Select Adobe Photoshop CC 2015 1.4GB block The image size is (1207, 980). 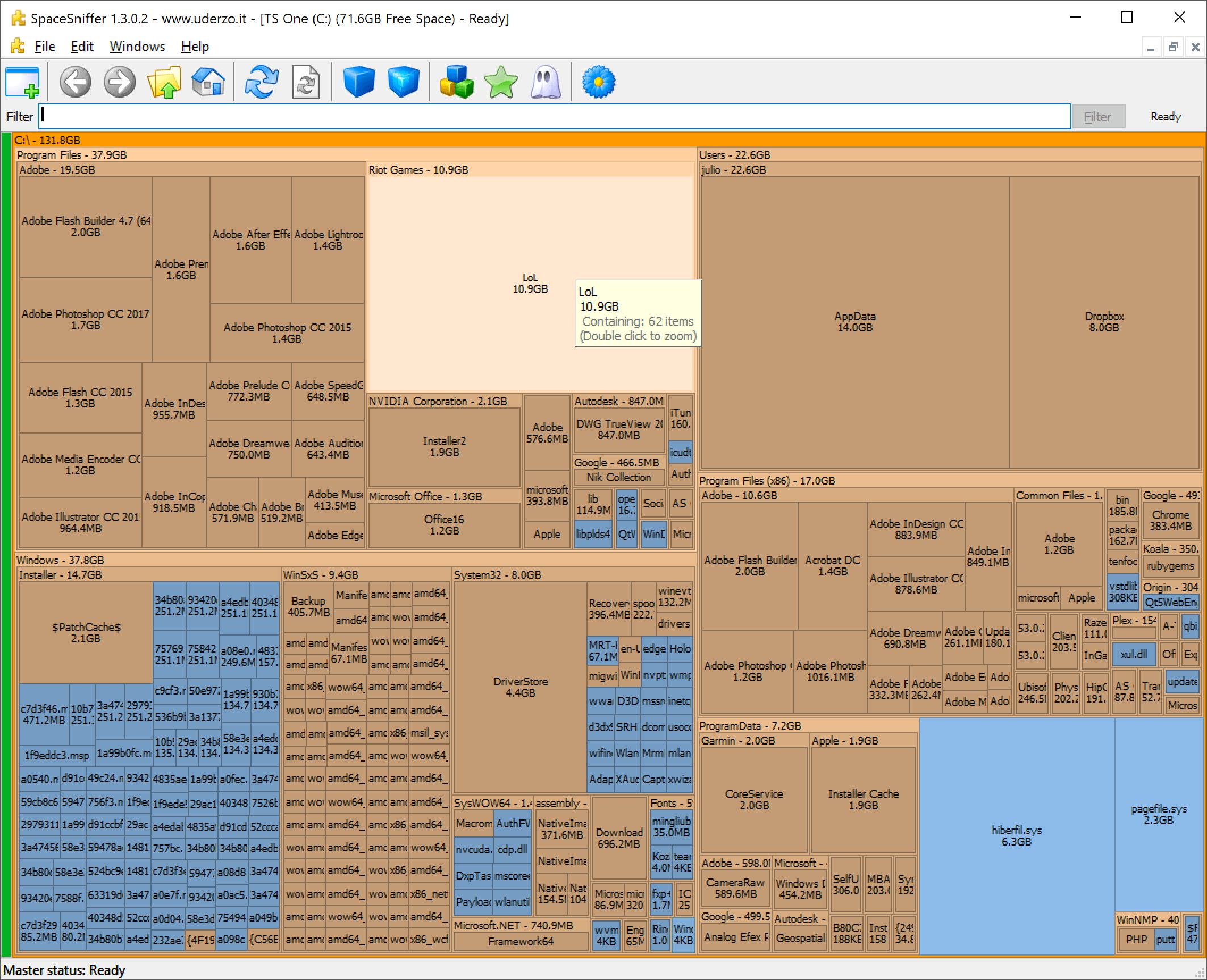coord(287,333)
